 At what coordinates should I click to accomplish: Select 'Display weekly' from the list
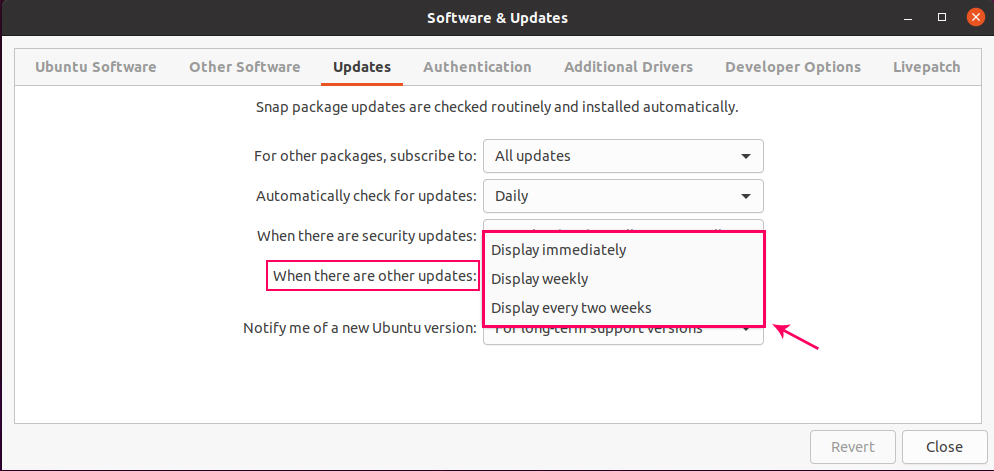coord(540,279)
